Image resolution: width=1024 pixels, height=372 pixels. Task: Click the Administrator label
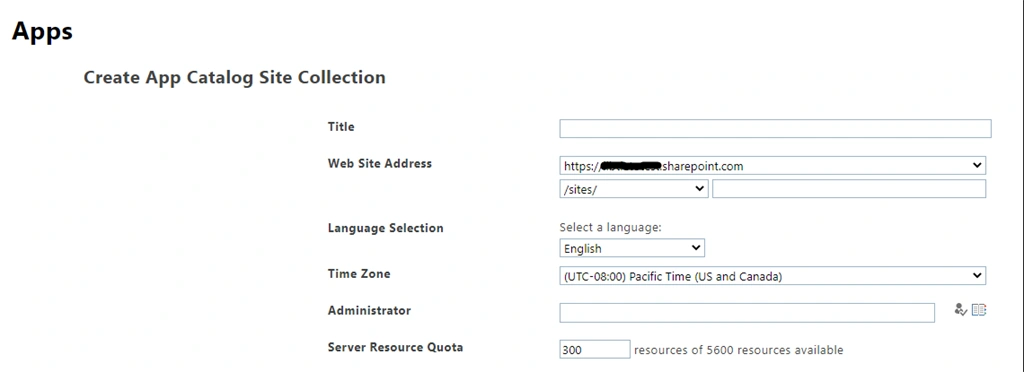click(369, 310)
